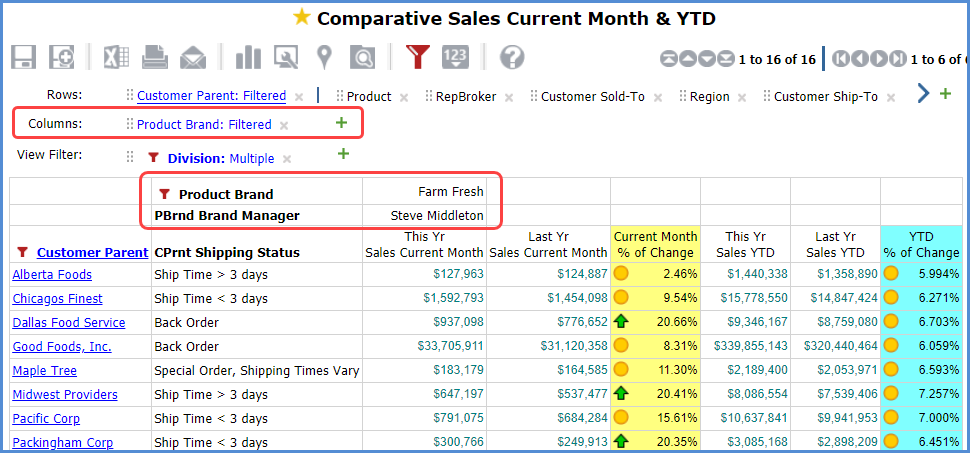
Task: Open the bar chart view
Action: pos(247,57)
